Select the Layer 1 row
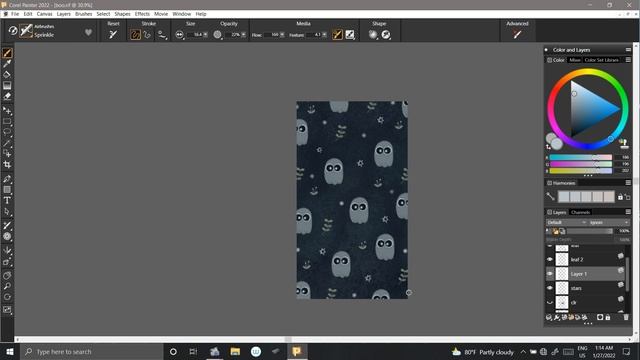640x360 pixels. pyautogui.click(x=585, y=274)
